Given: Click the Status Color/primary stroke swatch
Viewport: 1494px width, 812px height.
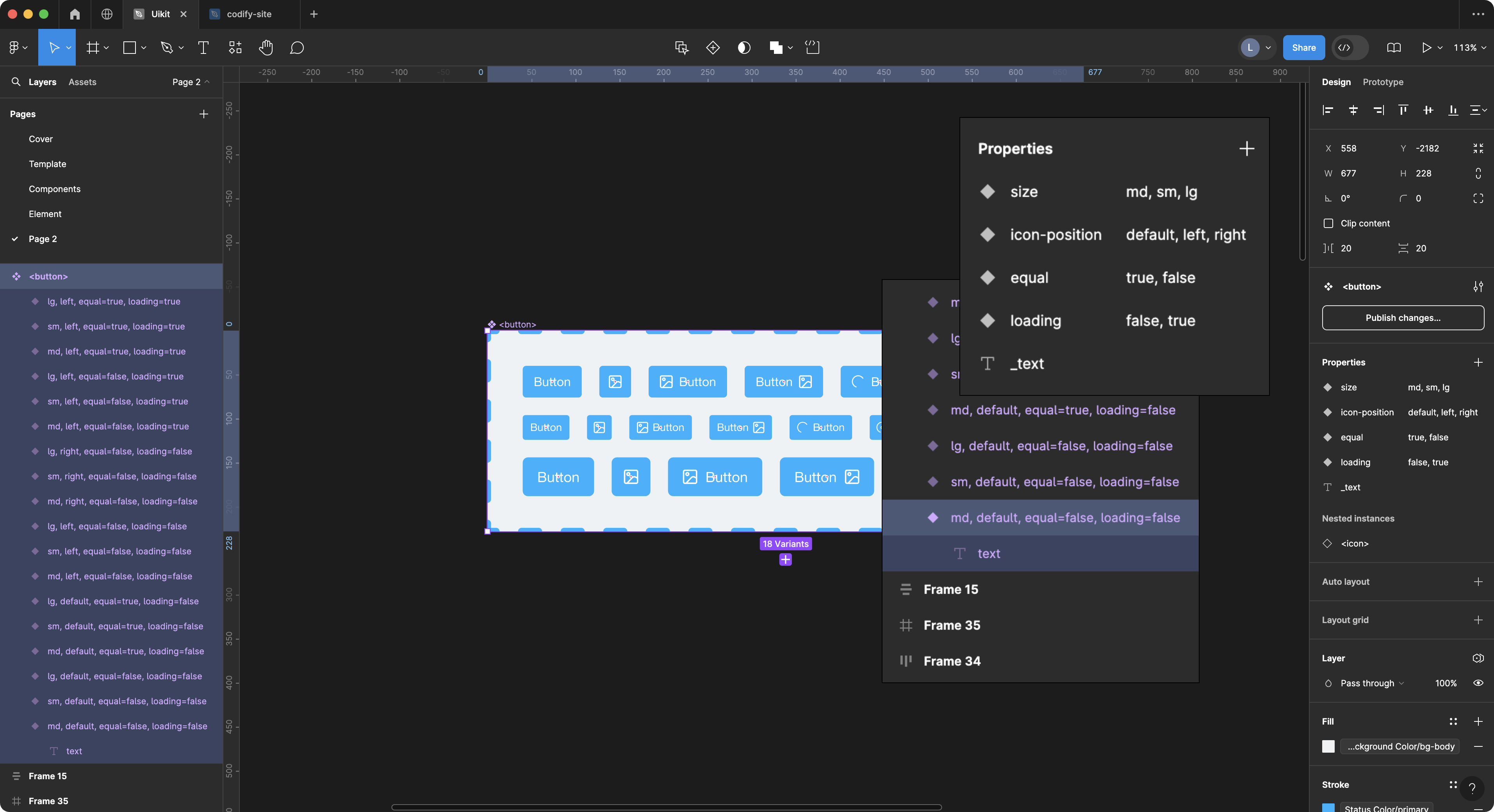Looking at the screenshot, I should [x=1328, y=808].
